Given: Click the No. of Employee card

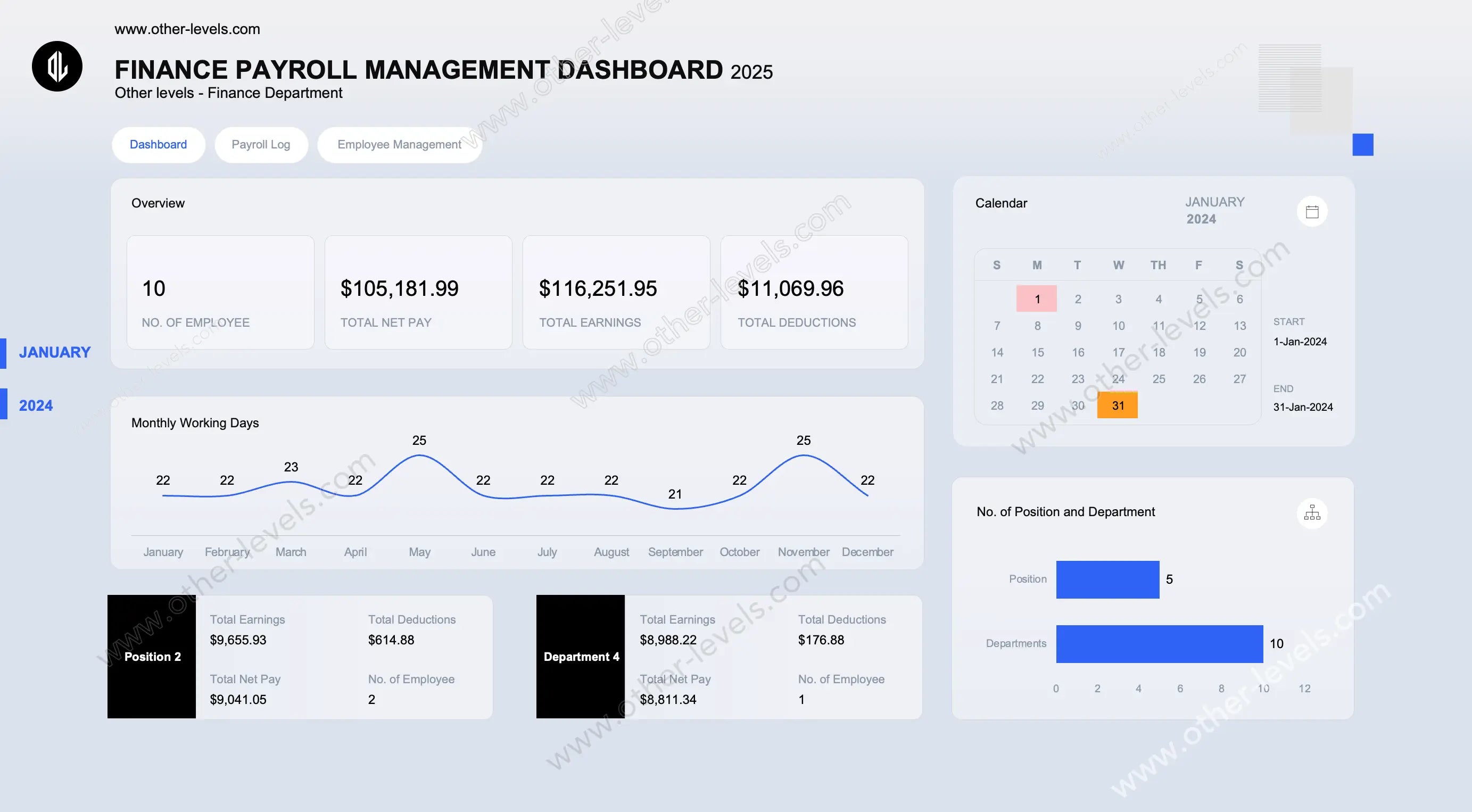Looking at the screenshot, I should 220,293.
